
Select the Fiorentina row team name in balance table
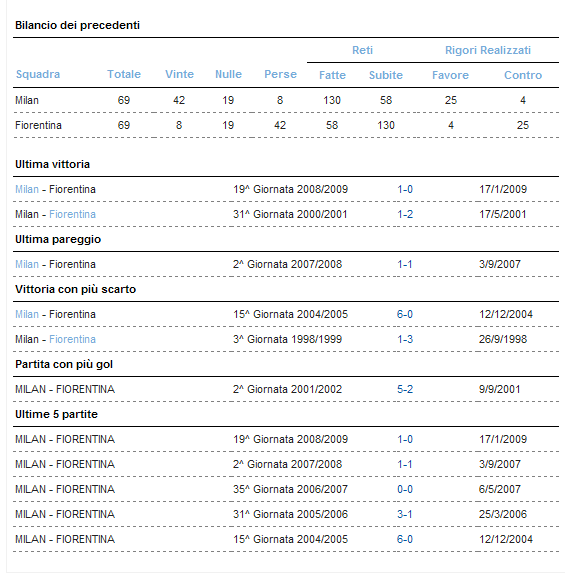pyautogui.click(x=38, y=125)
